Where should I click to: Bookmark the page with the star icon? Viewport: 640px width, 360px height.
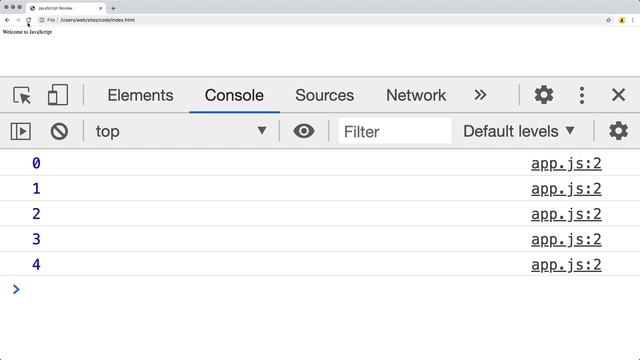(x=609, y=20)
